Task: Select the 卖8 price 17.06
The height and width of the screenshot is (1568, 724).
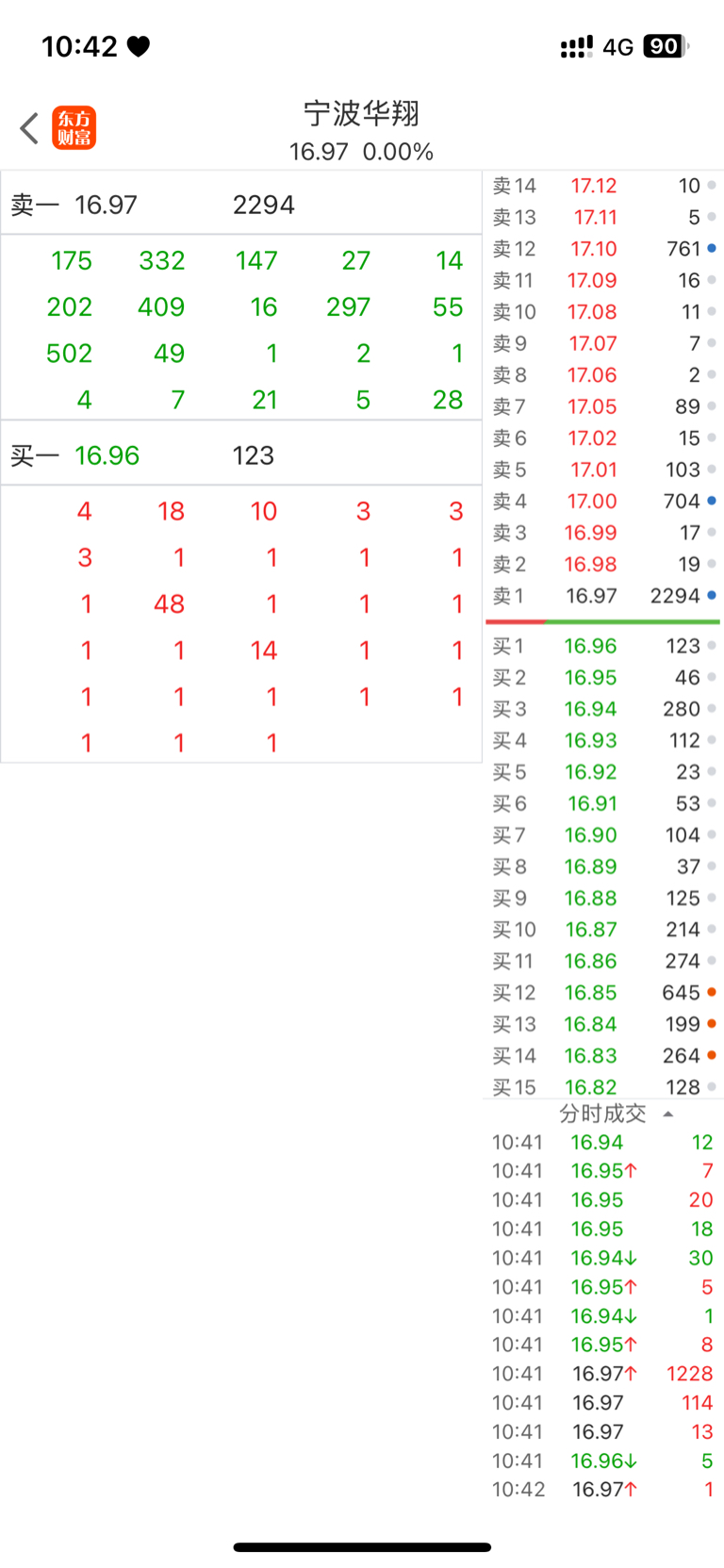Action: point(592,375)
